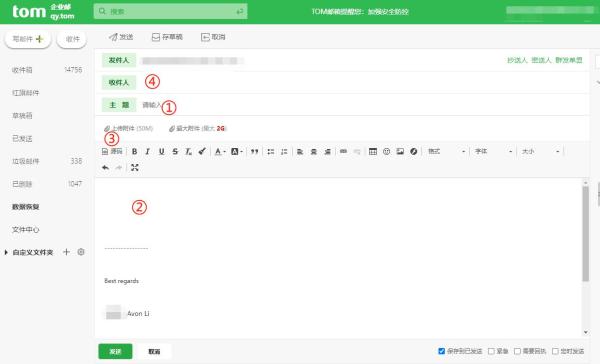This screenshot has width=600, height=364.
Task: Click the recipient (收件人) input field
Action: 363,82
